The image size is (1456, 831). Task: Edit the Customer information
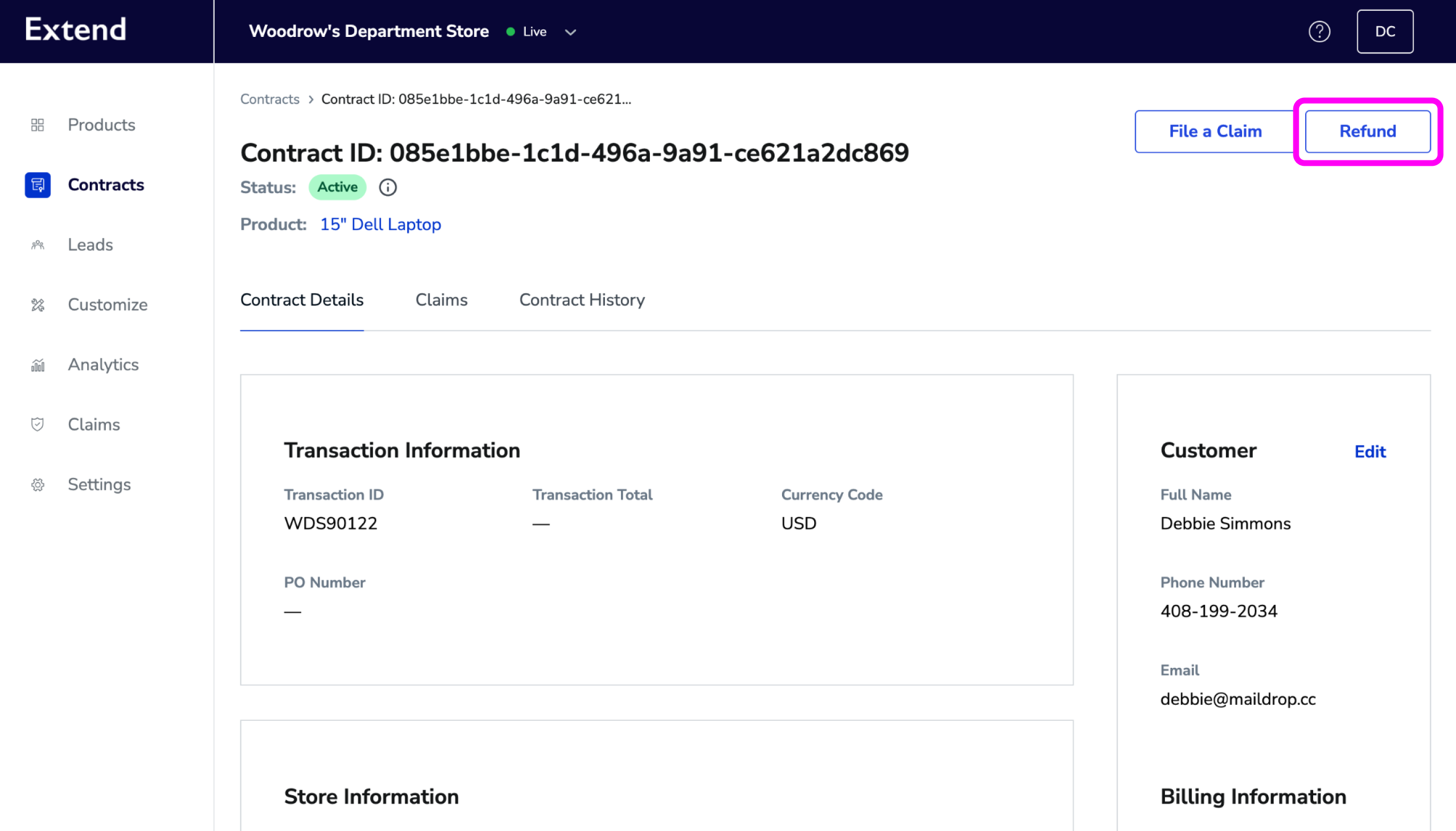pyautogui.click(x=1370, y=451)
